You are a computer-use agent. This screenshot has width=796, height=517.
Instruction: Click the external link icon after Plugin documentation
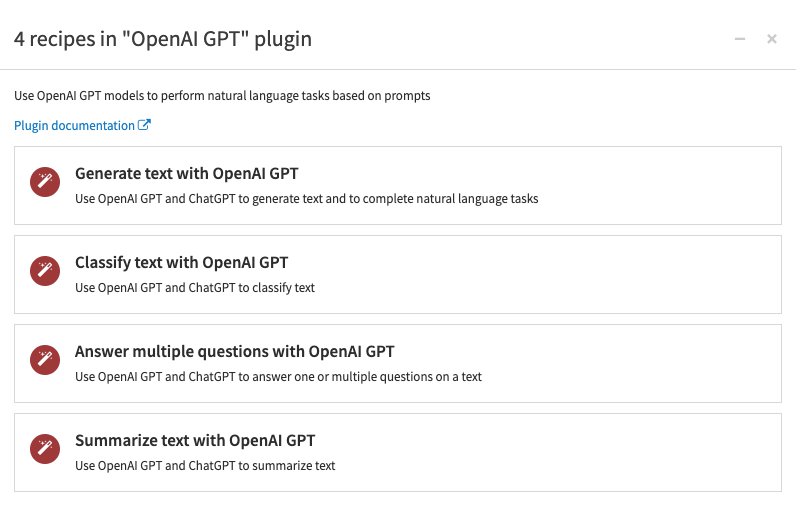pos(144,126)
